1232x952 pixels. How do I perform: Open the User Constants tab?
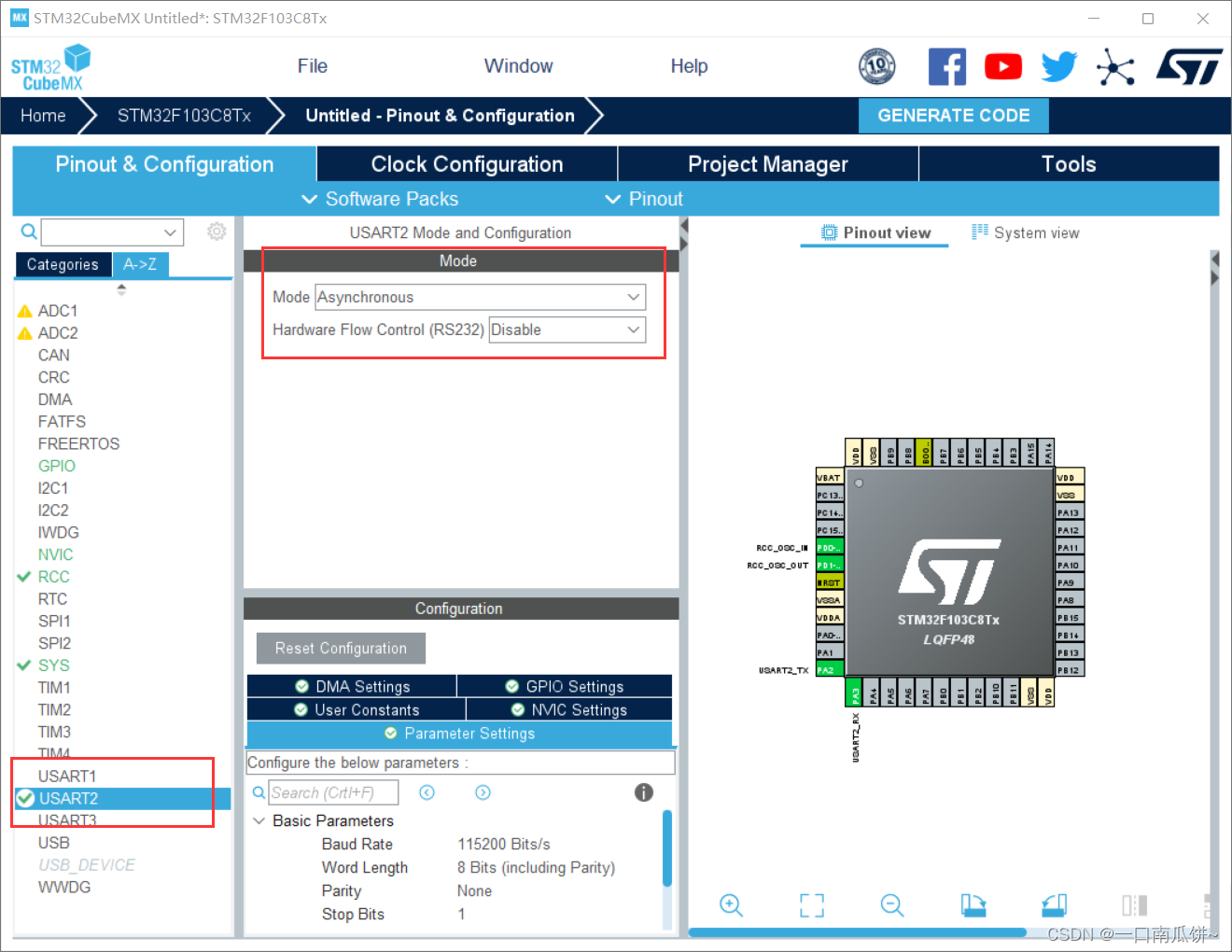(x=357, y=709)
